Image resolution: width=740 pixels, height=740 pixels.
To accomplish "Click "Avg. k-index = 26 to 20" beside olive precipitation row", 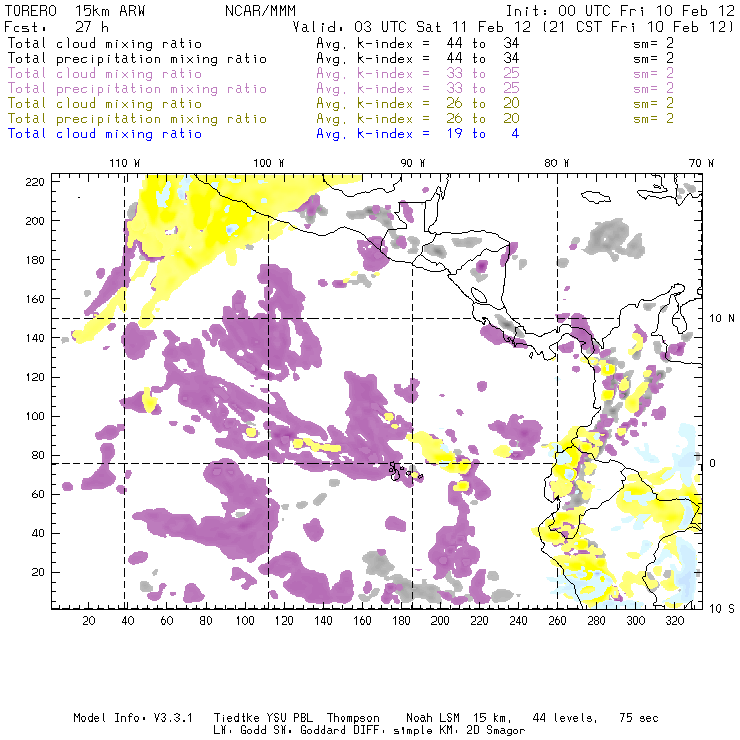I will pos(418,119).
